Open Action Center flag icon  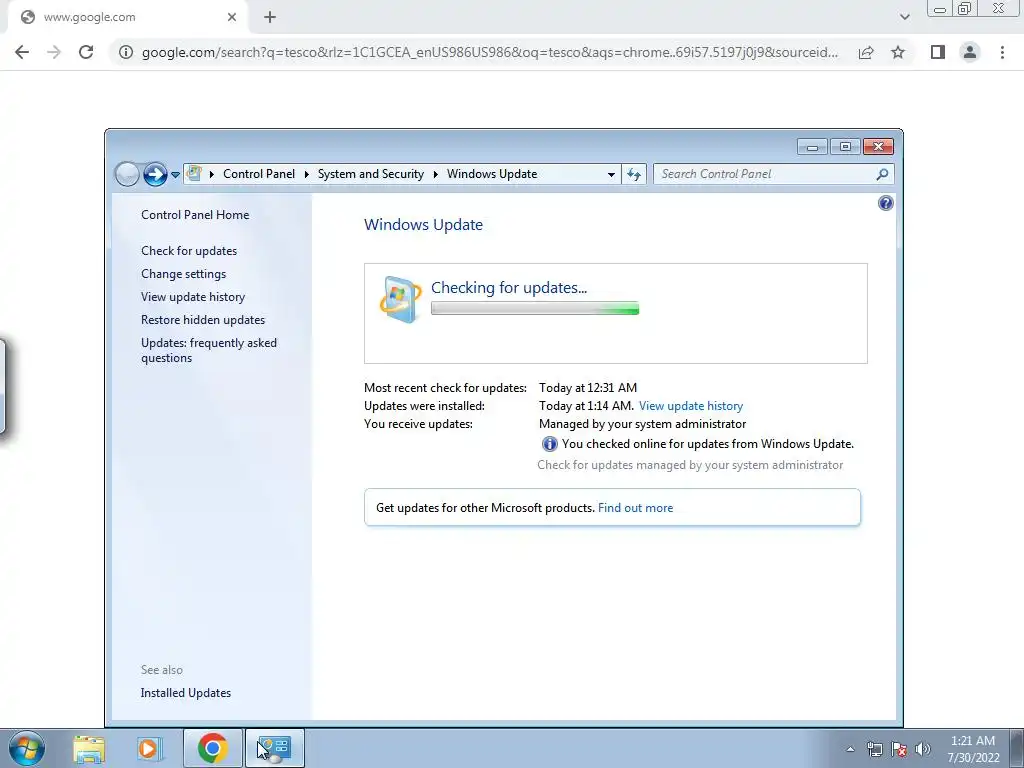[x=899, y=749]
